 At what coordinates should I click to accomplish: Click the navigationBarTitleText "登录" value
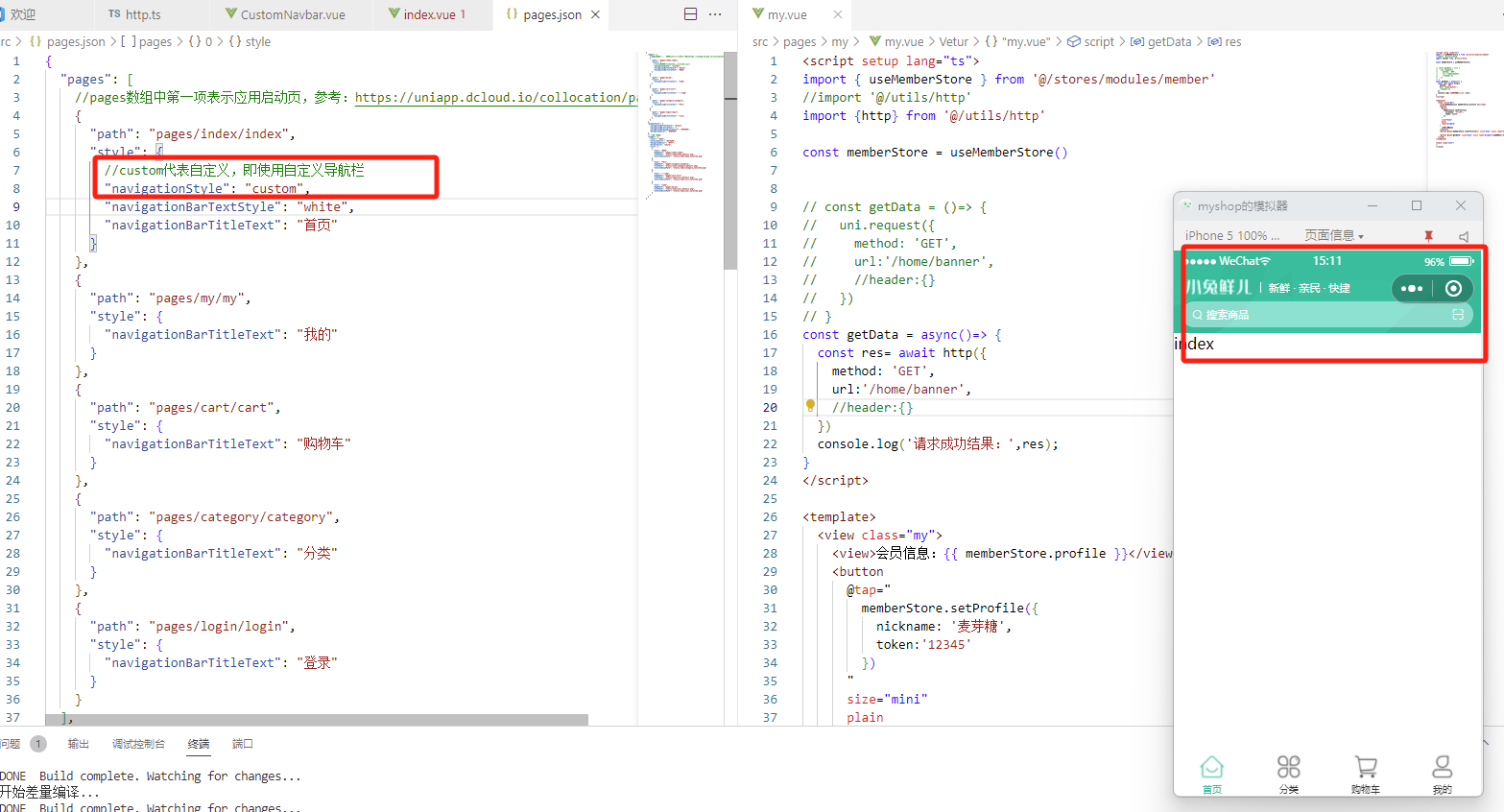(317, 662)
